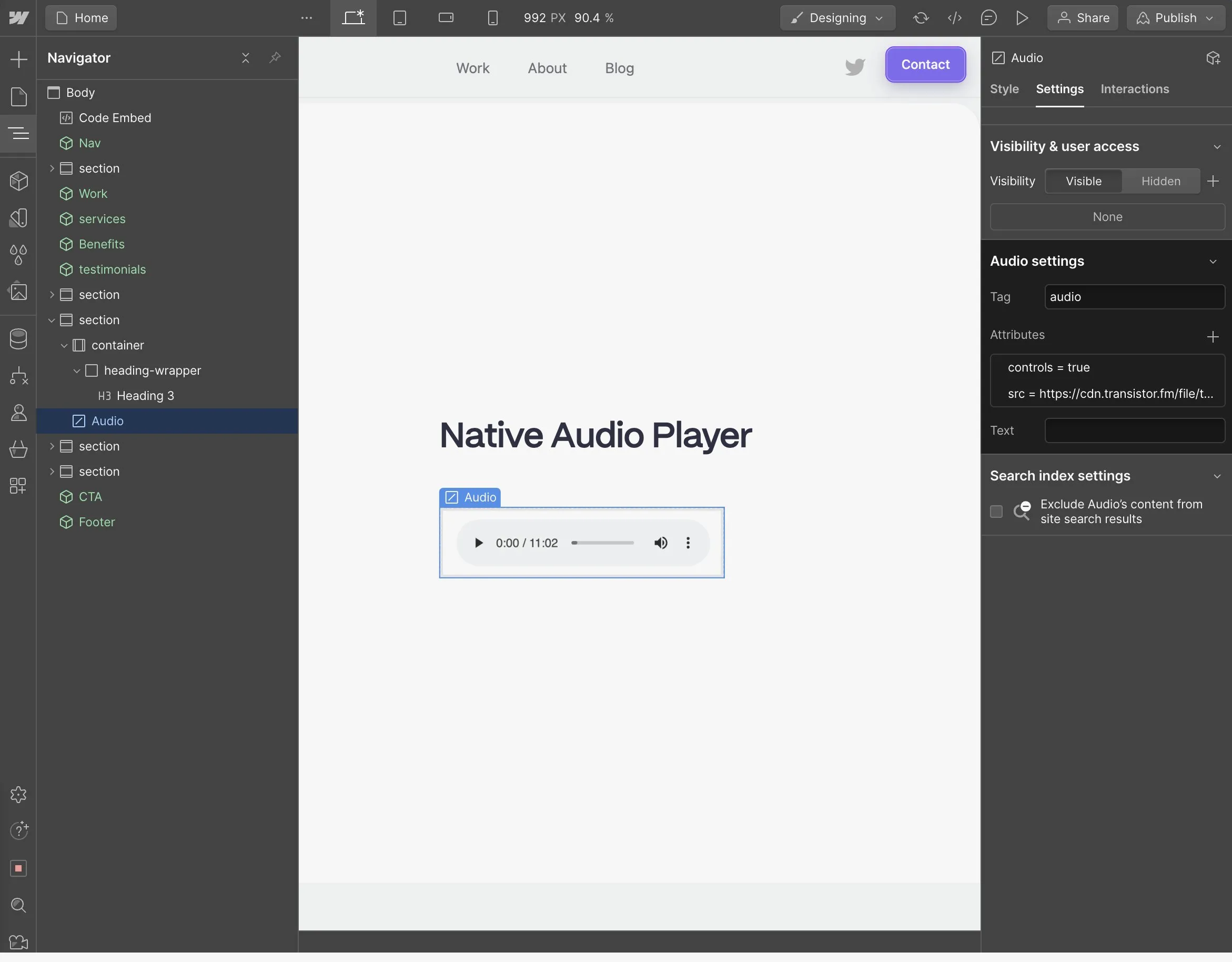Start preview mode with play icon
Viewport: 1232px width, 962px height.
point(1022,18)
